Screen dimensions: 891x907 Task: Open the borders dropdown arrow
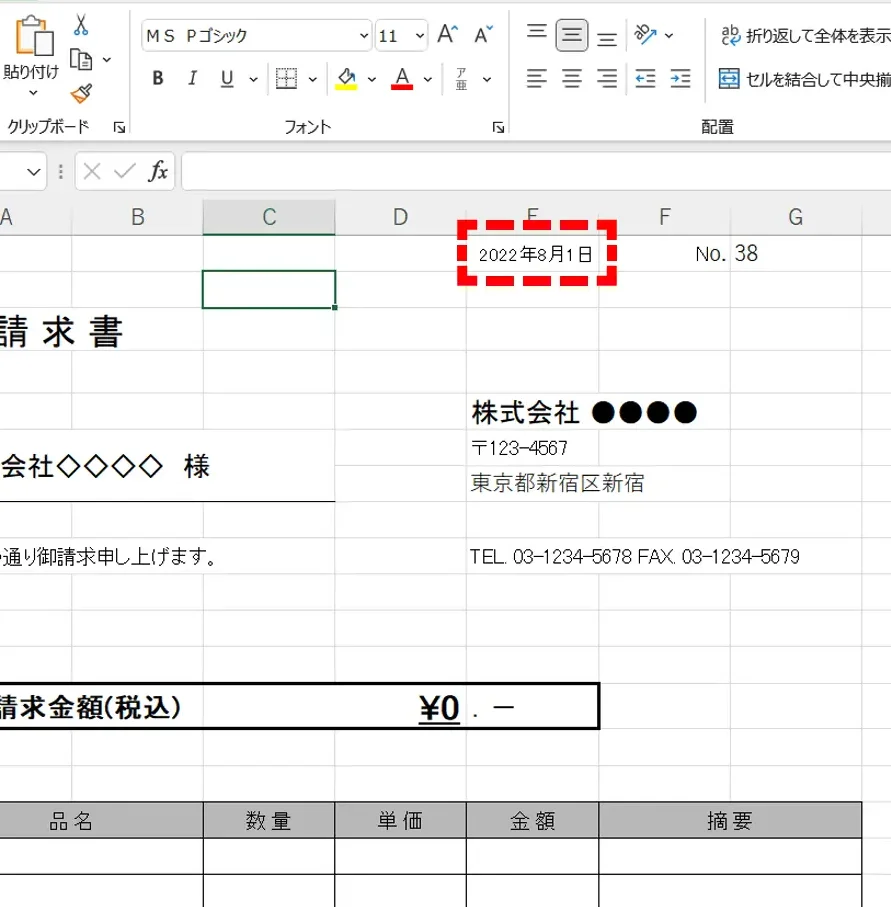coord(312,79)
